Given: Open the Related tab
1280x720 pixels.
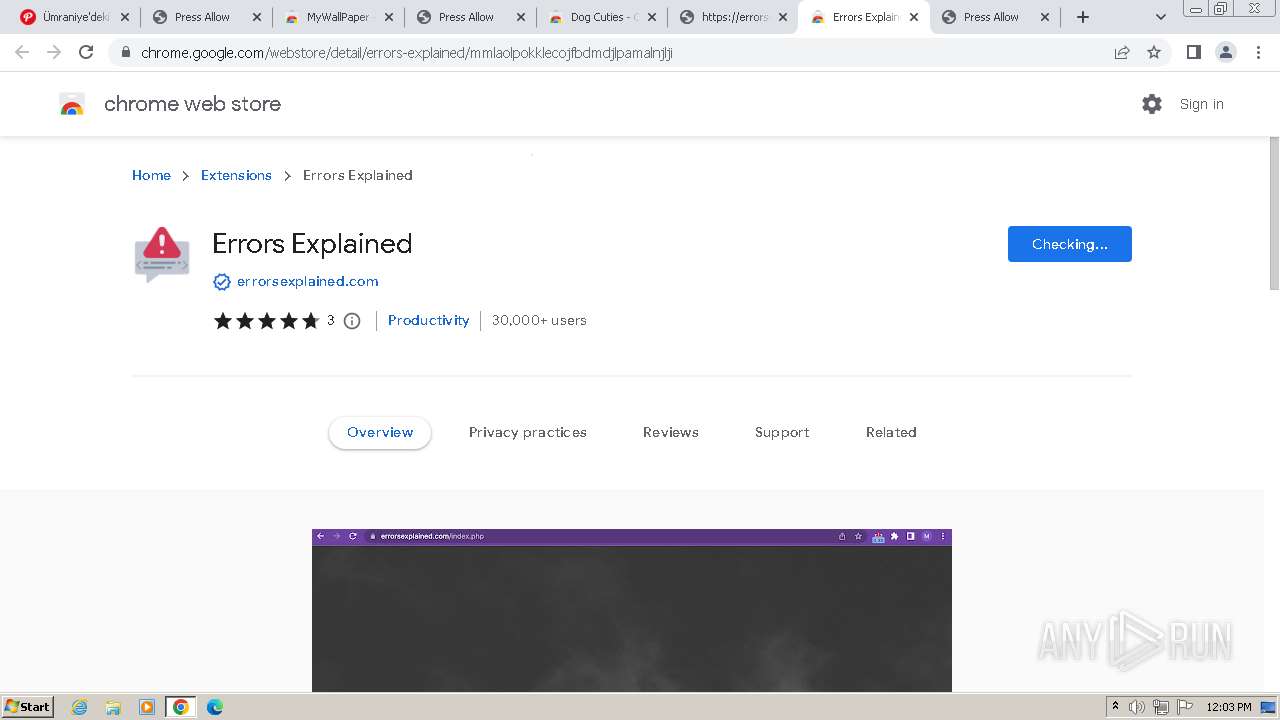Looking at the screenshot, I should [x=891, y=433].
